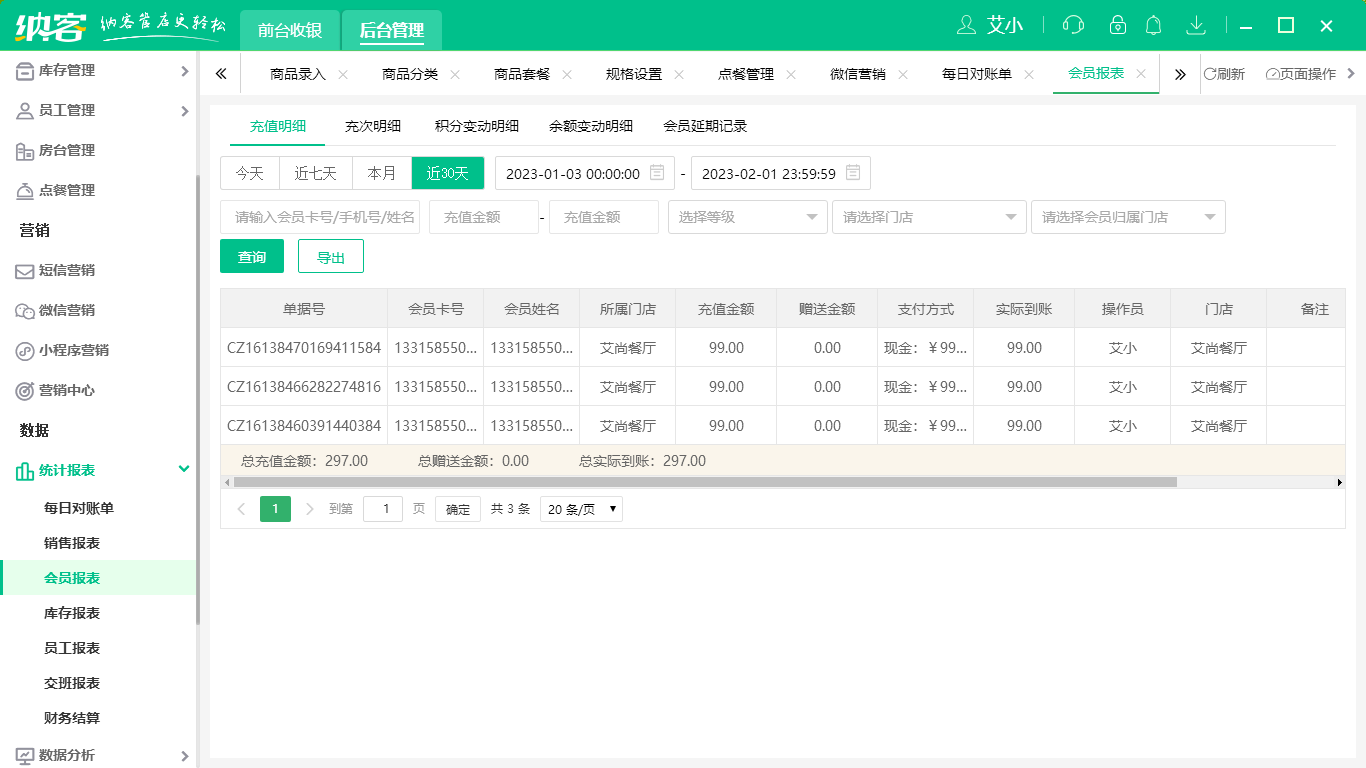The height and width of the screenshot is (768, 1366).
Task: Open the customer service headset icon
Action: coord(1075,25)
